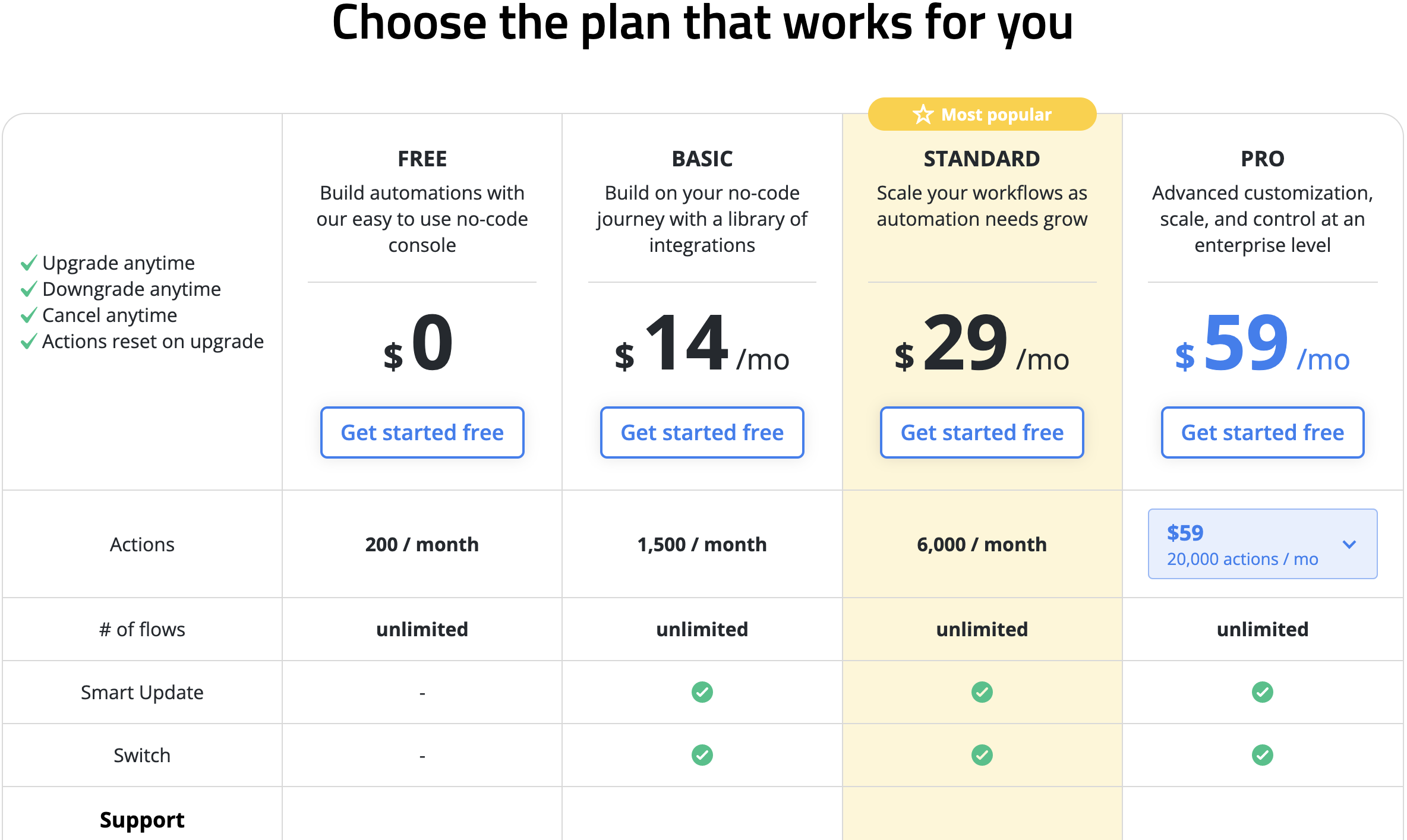
Task: Click the green checkmark beside Upgrade anytime
Action: (x=28, y=262)
